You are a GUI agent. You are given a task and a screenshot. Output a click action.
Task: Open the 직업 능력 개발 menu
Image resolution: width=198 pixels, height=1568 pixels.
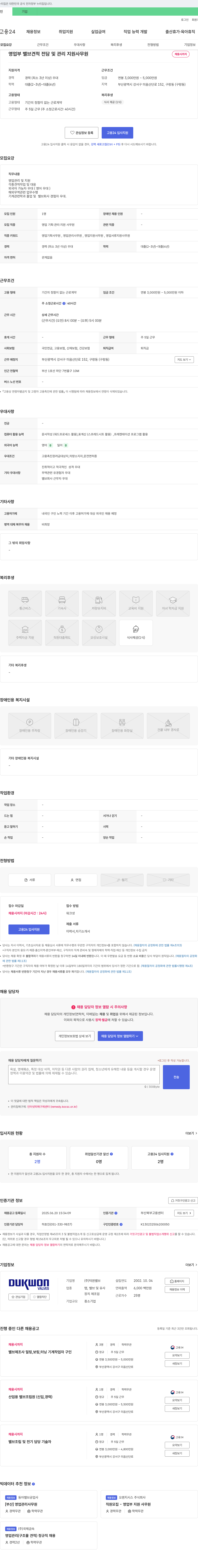click(x=135, y=32)
